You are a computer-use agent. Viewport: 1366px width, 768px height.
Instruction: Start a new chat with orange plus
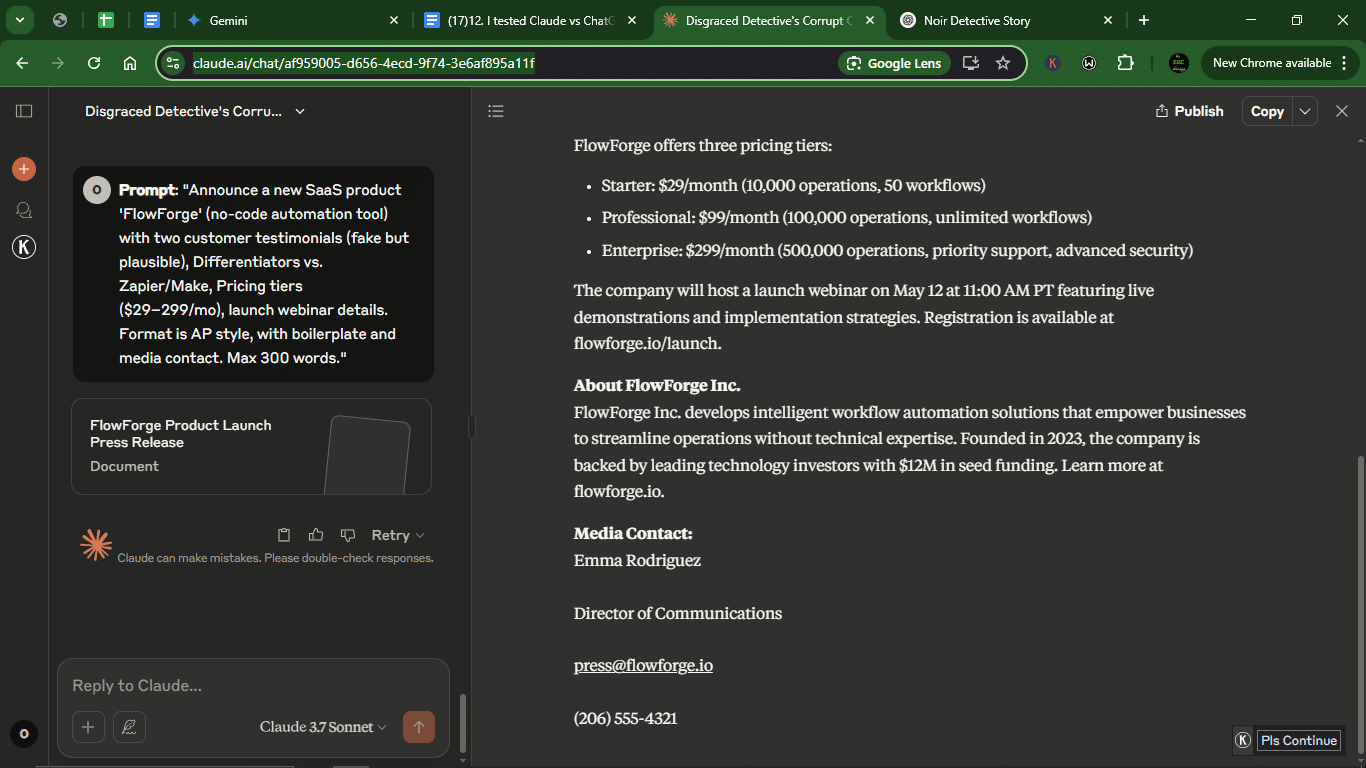pyautogui.click(x=24, y=169)
